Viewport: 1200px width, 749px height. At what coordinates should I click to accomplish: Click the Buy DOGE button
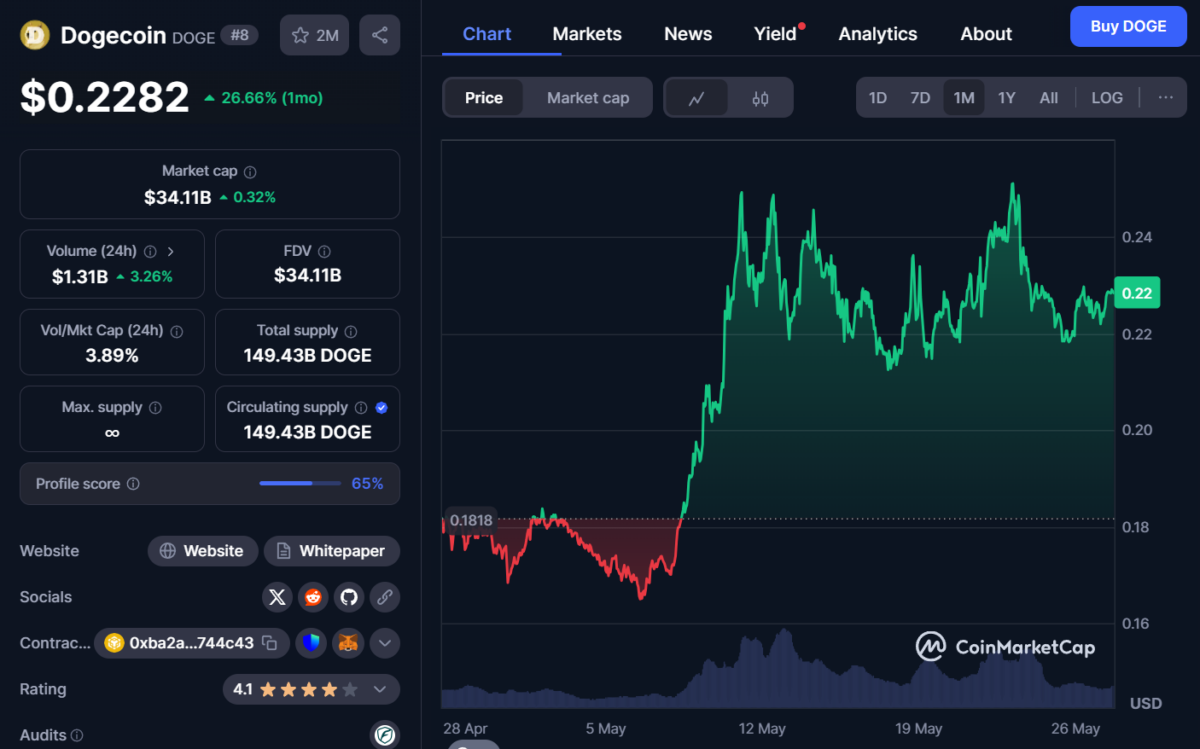[1128, 26]
